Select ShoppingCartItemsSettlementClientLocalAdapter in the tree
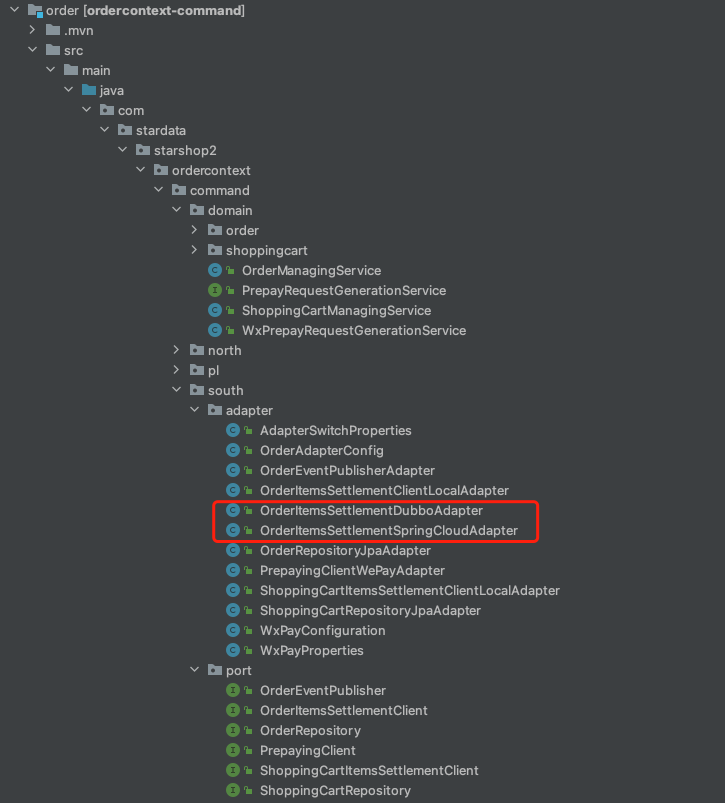 coord(410,590)
